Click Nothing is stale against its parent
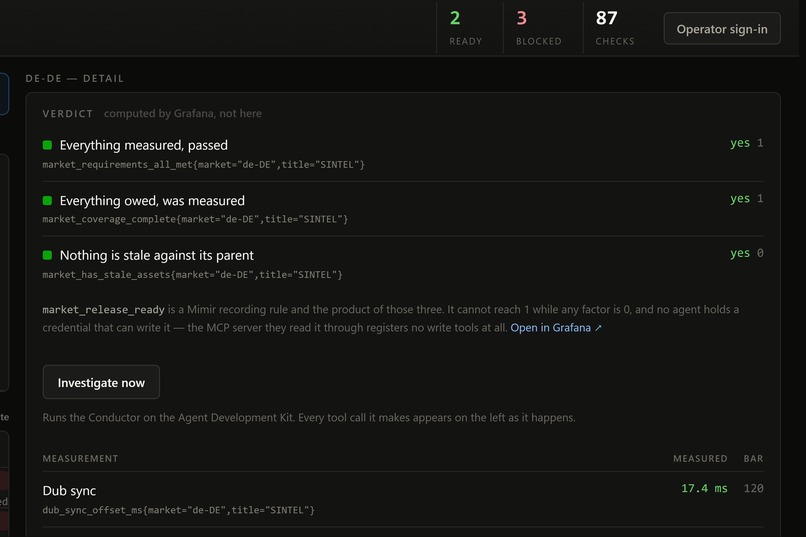This screenshot has height=537, width=806. [x=157, y=255]
